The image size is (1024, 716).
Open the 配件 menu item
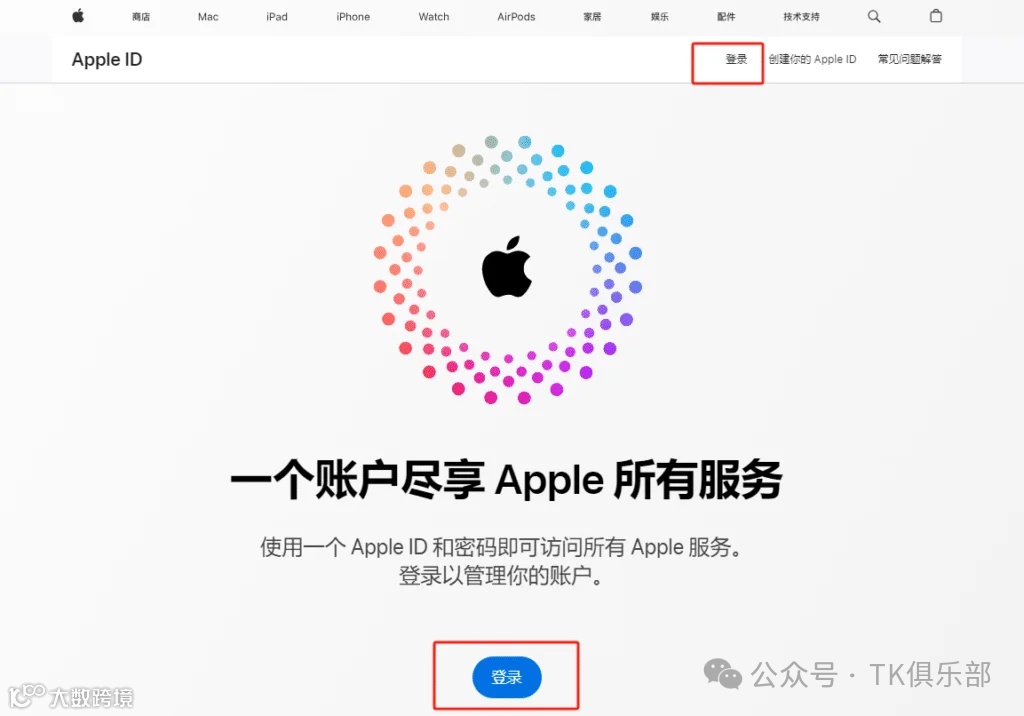[726, 17]
